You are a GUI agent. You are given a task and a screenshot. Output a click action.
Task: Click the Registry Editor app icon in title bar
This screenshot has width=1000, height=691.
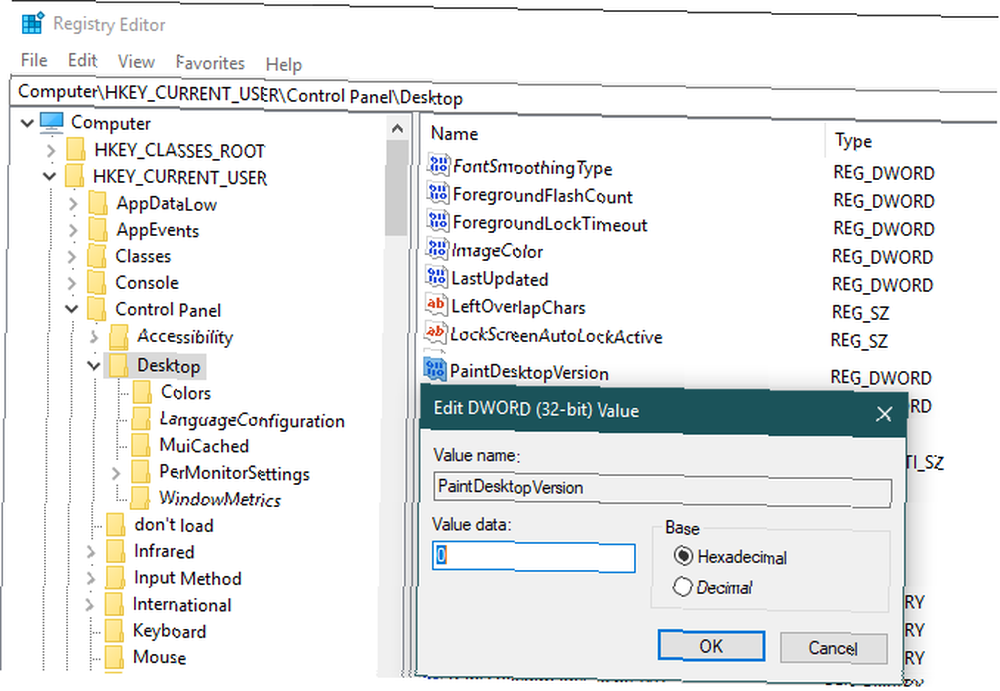click(32, 23)
